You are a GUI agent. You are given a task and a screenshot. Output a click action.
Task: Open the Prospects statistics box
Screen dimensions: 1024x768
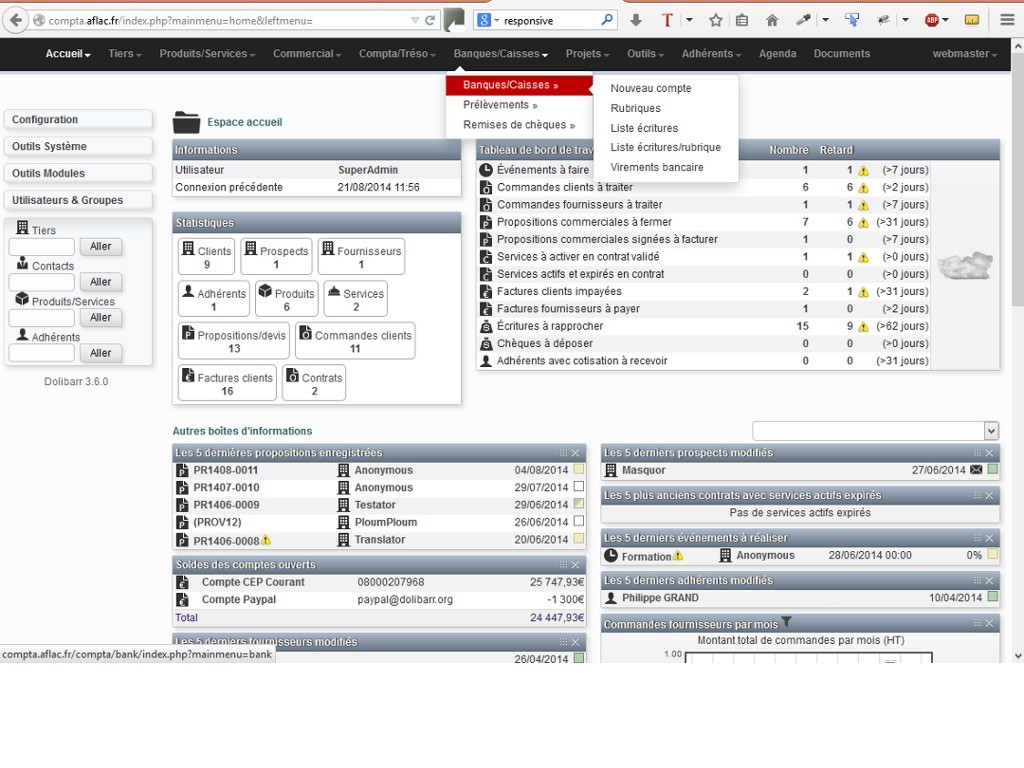click(x=276, y=256)
